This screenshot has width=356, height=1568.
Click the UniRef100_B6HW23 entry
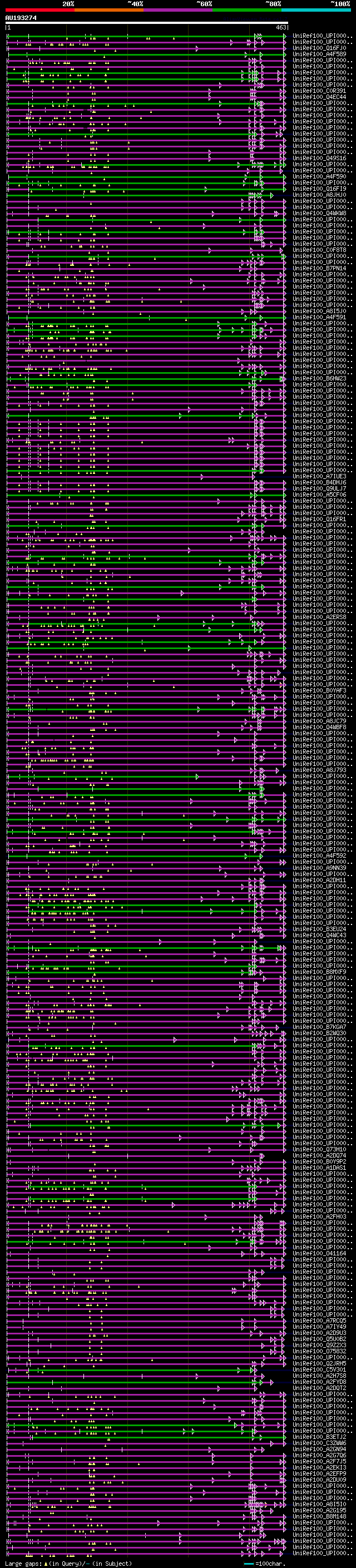pyautogui.click(x=319, y=379)
